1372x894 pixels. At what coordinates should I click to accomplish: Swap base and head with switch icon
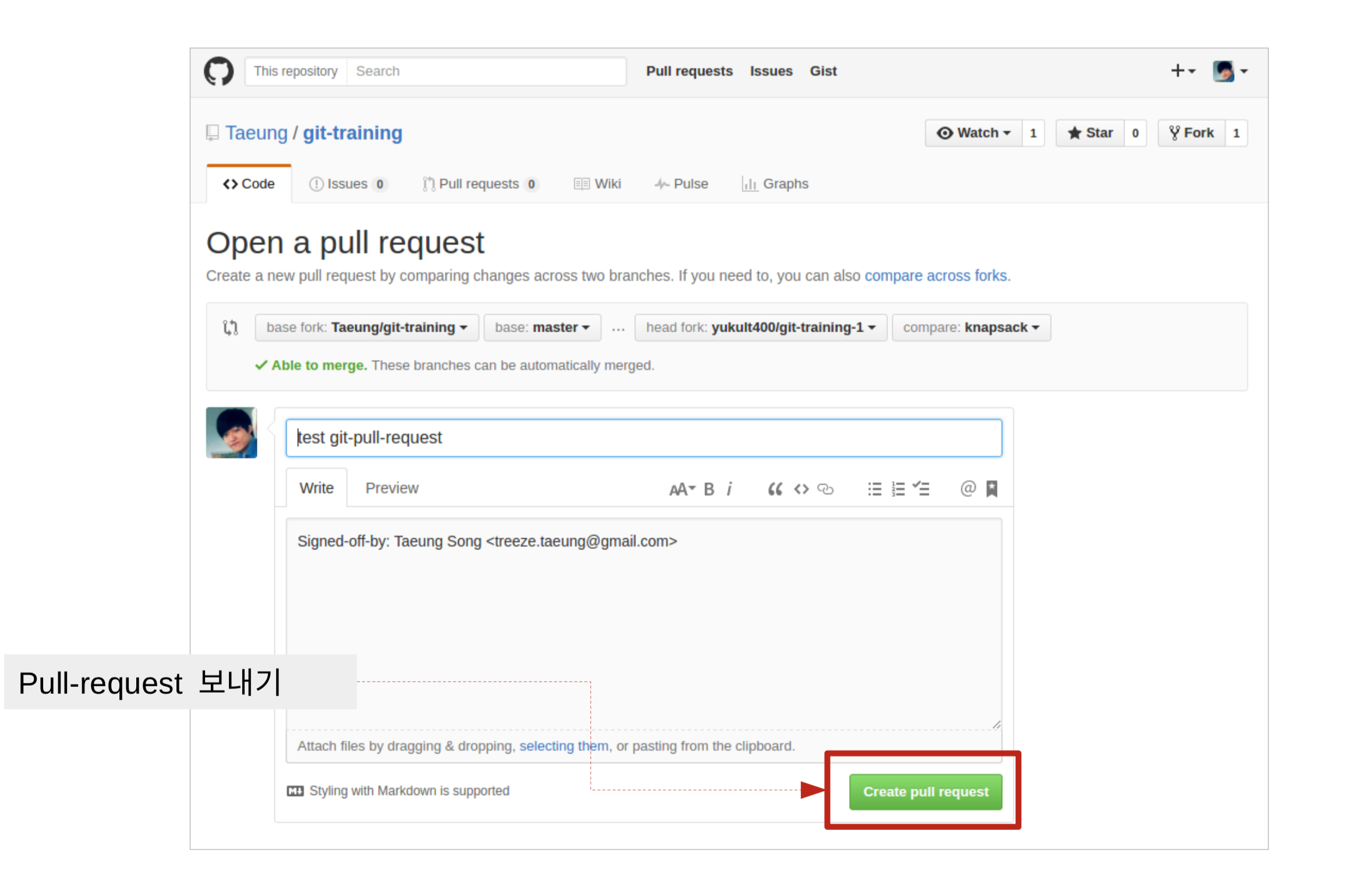coord(231,328)
